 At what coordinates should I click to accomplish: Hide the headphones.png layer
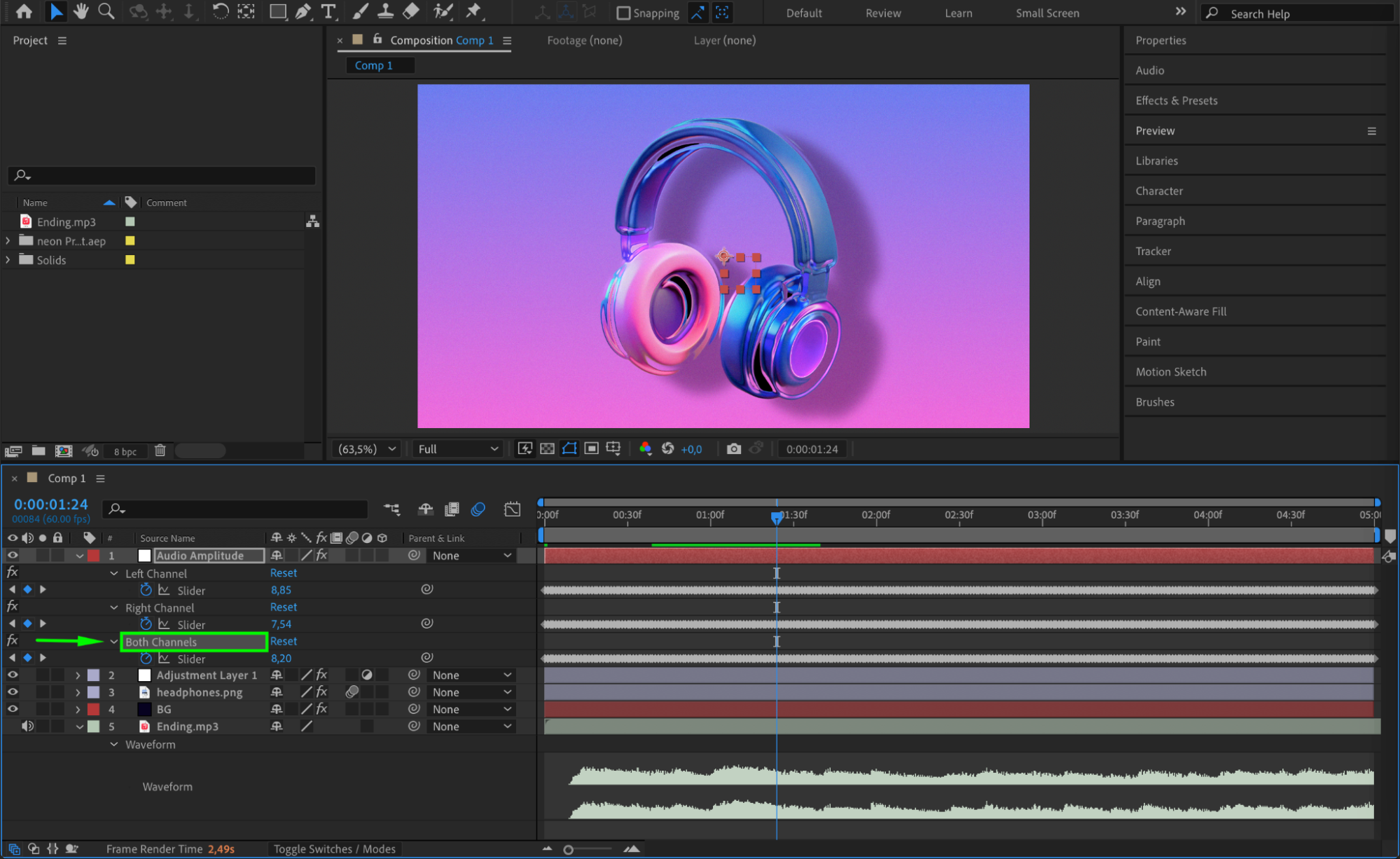pos(13,692)
